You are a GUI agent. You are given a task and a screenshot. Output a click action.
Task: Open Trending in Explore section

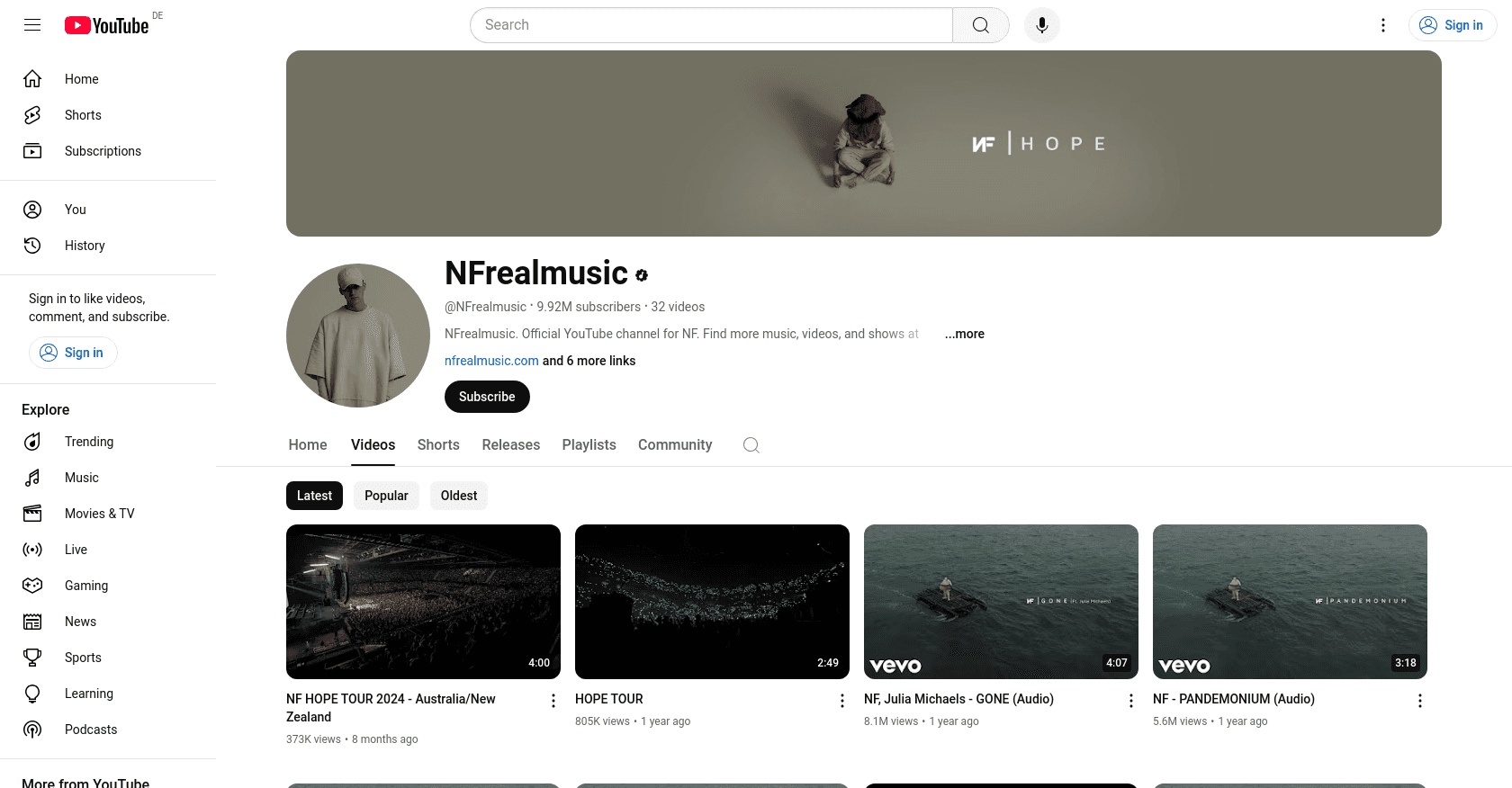coord(88,442)
